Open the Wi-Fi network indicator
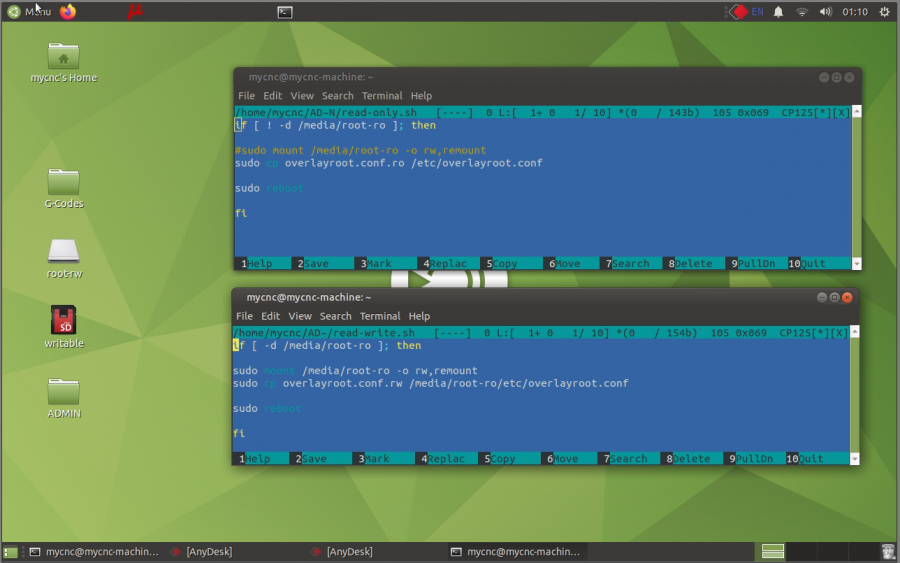Viewport: 900px width, 563px height. pos(802,12)
